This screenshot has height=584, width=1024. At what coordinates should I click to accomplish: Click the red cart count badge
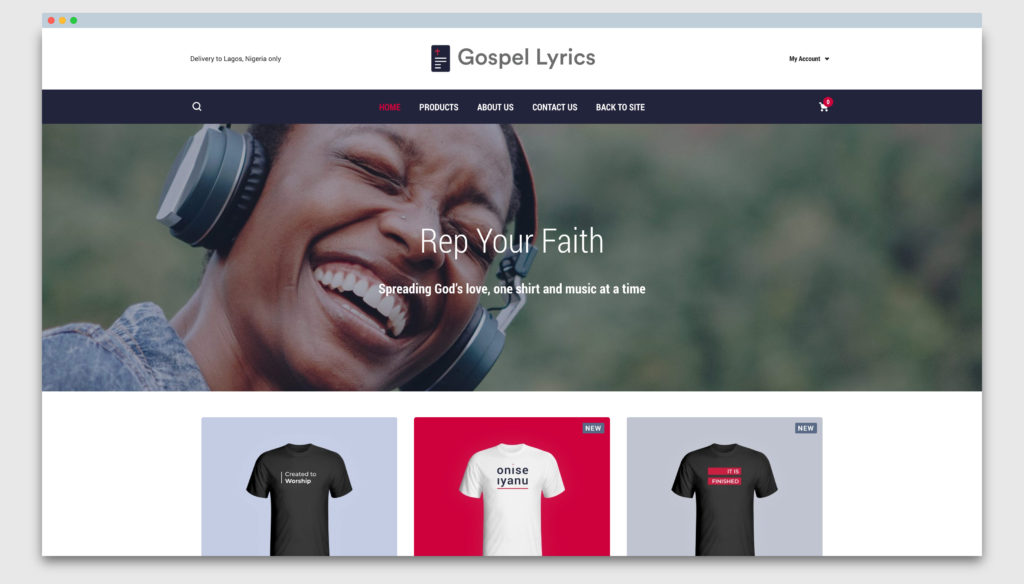[827, 102]
